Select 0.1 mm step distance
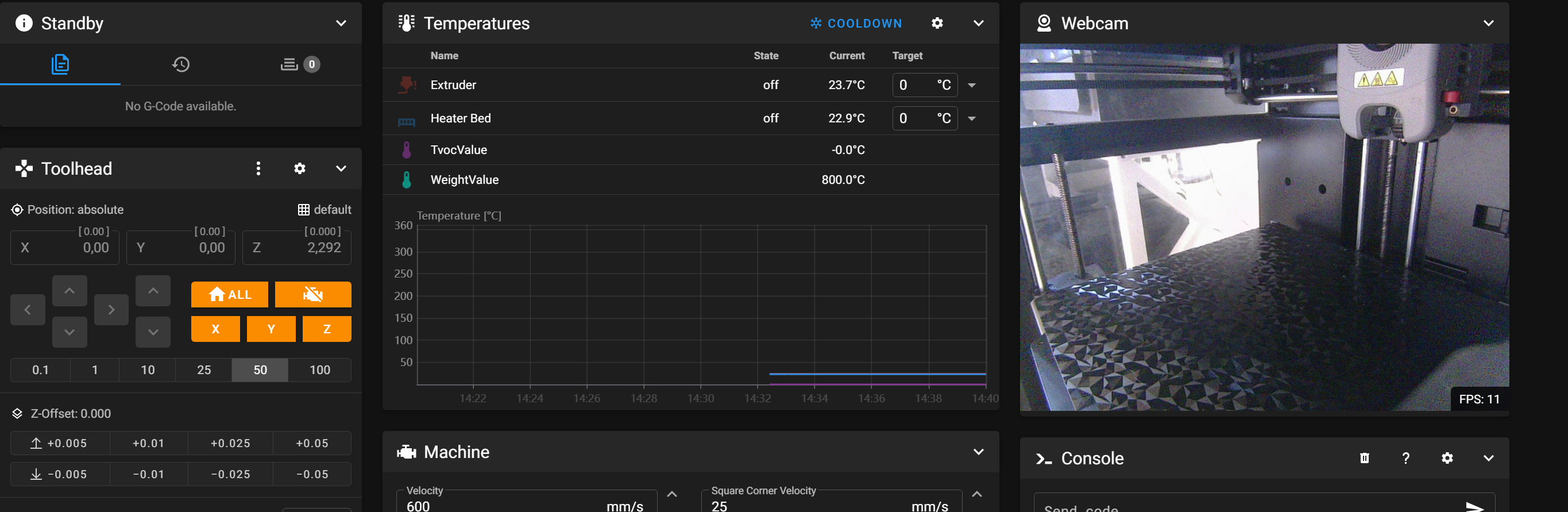This screenshot has width=1568, height=512. coord(40,370)
